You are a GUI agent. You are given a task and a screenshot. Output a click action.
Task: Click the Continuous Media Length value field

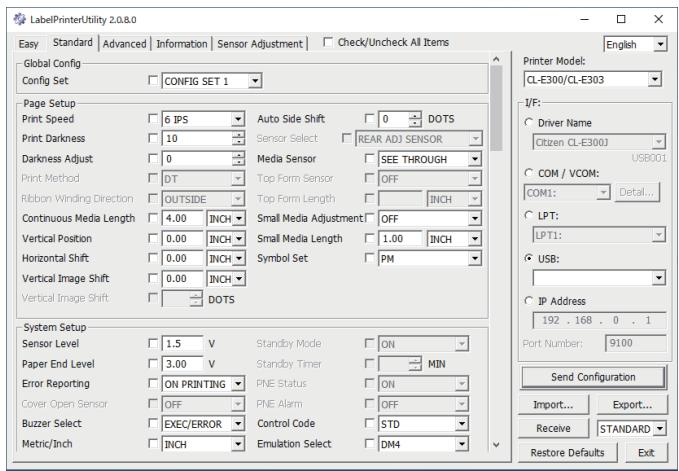click(x=182, y=219)
